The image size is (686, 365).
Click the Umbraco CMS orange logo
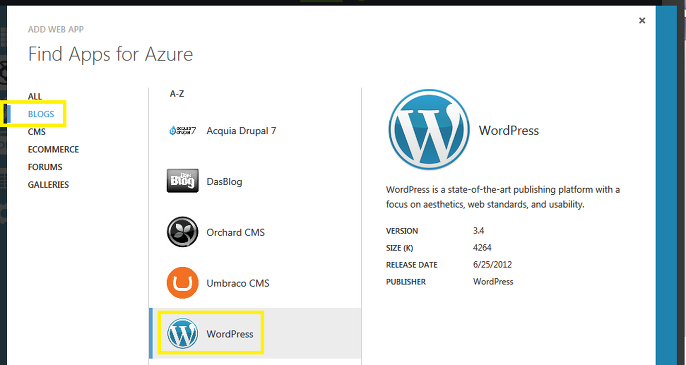coord(182,283)
